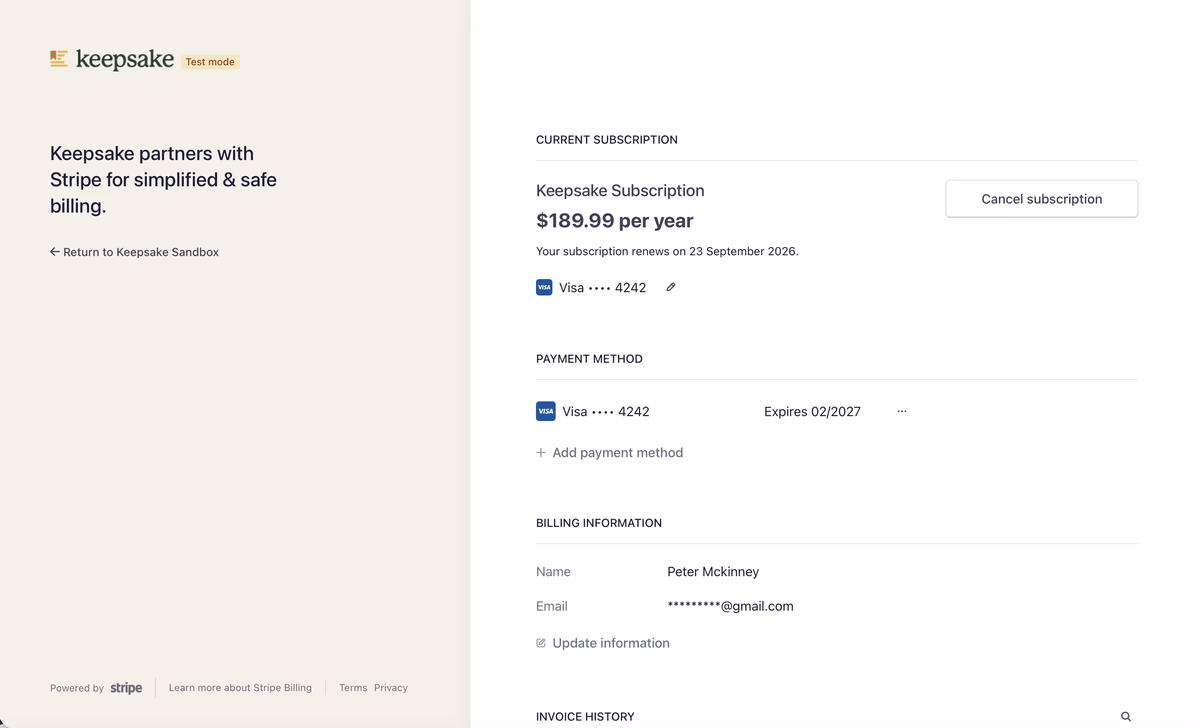The width and height of the screenshot is (1200, 728).
Task: Click the Visa card icon under Current Subscription
Action: point(544,287)
